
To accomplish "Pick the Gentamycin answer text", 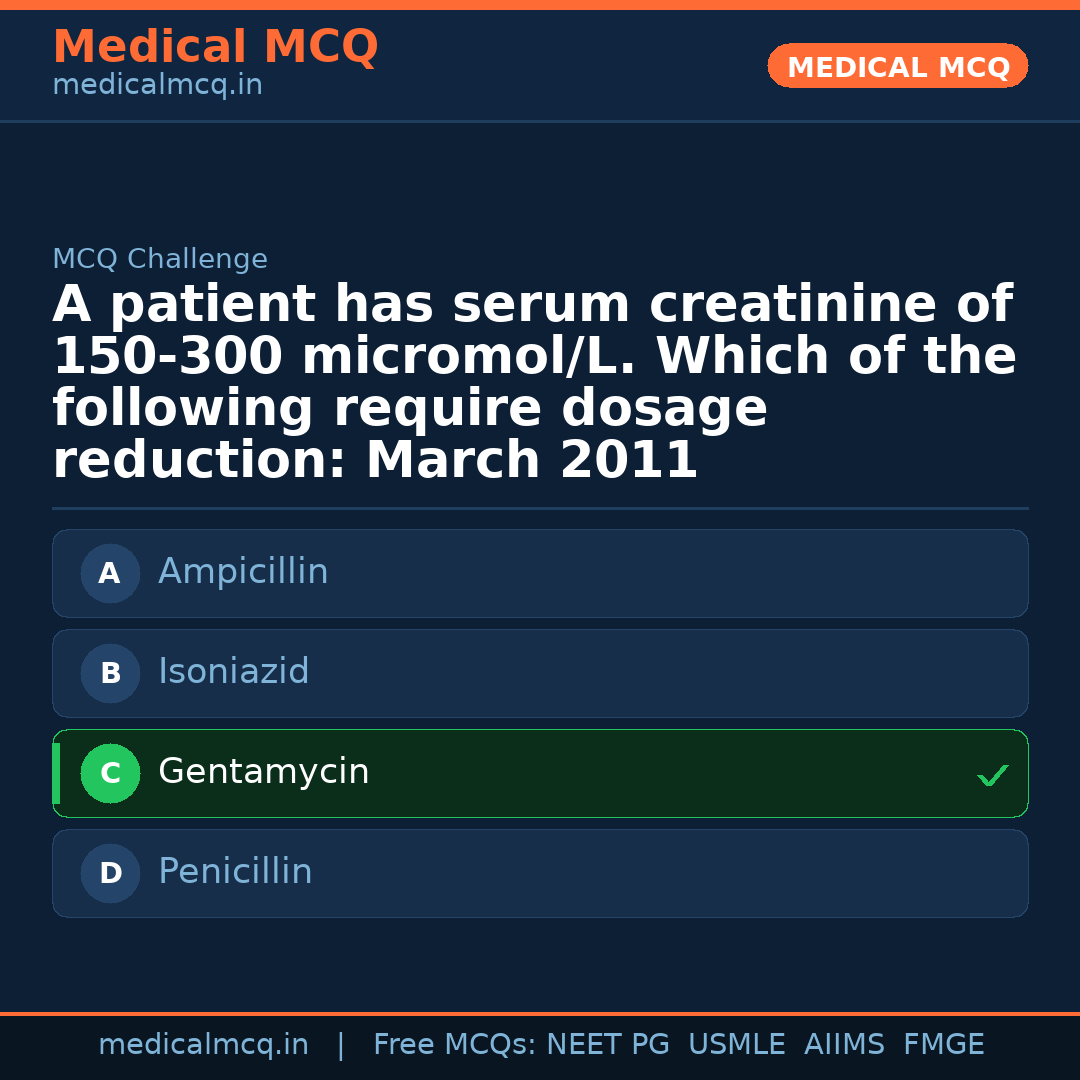I will (264, 772).
